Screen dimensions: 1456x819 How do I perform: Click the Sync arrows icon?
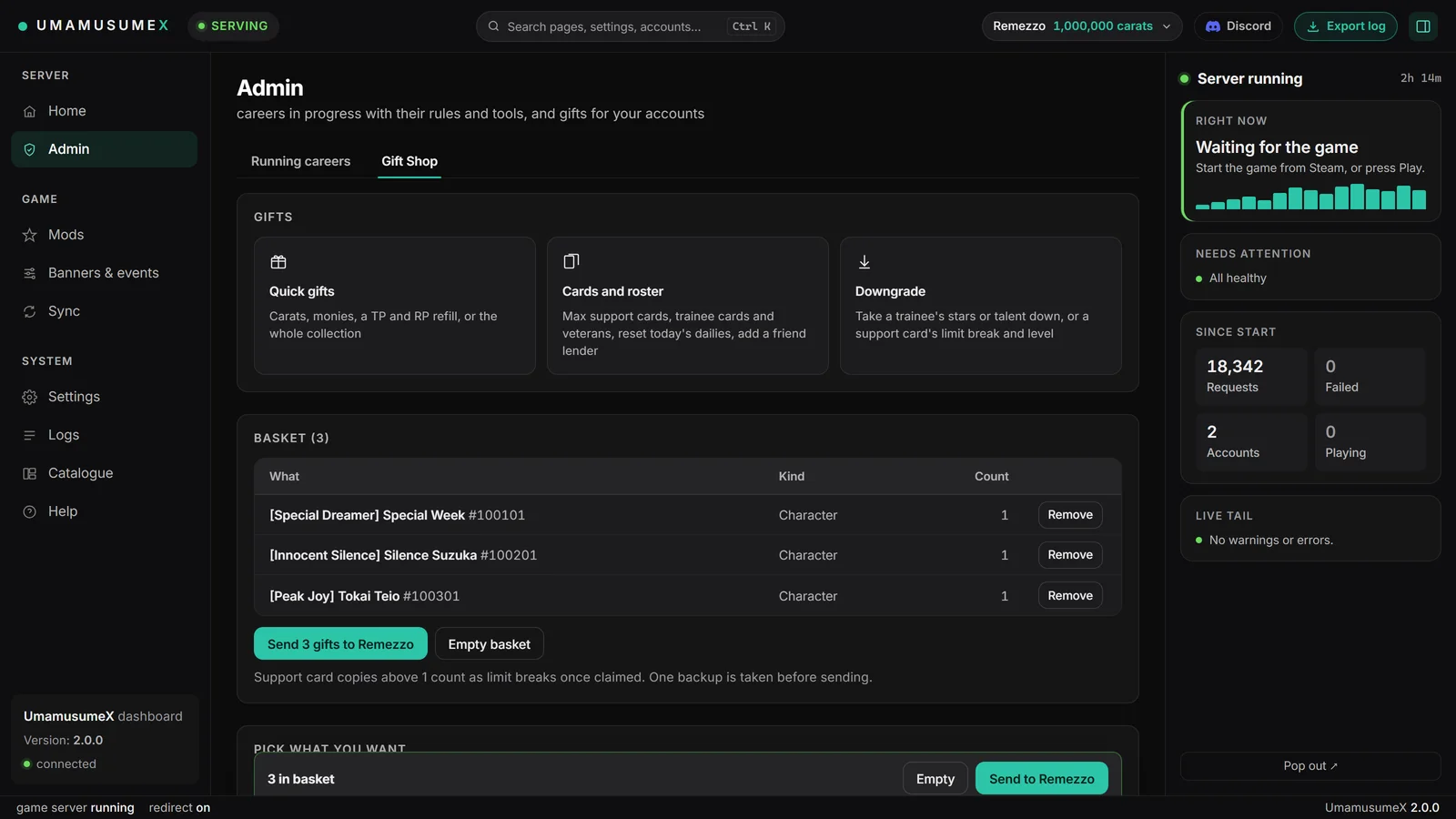pos(29,311)
